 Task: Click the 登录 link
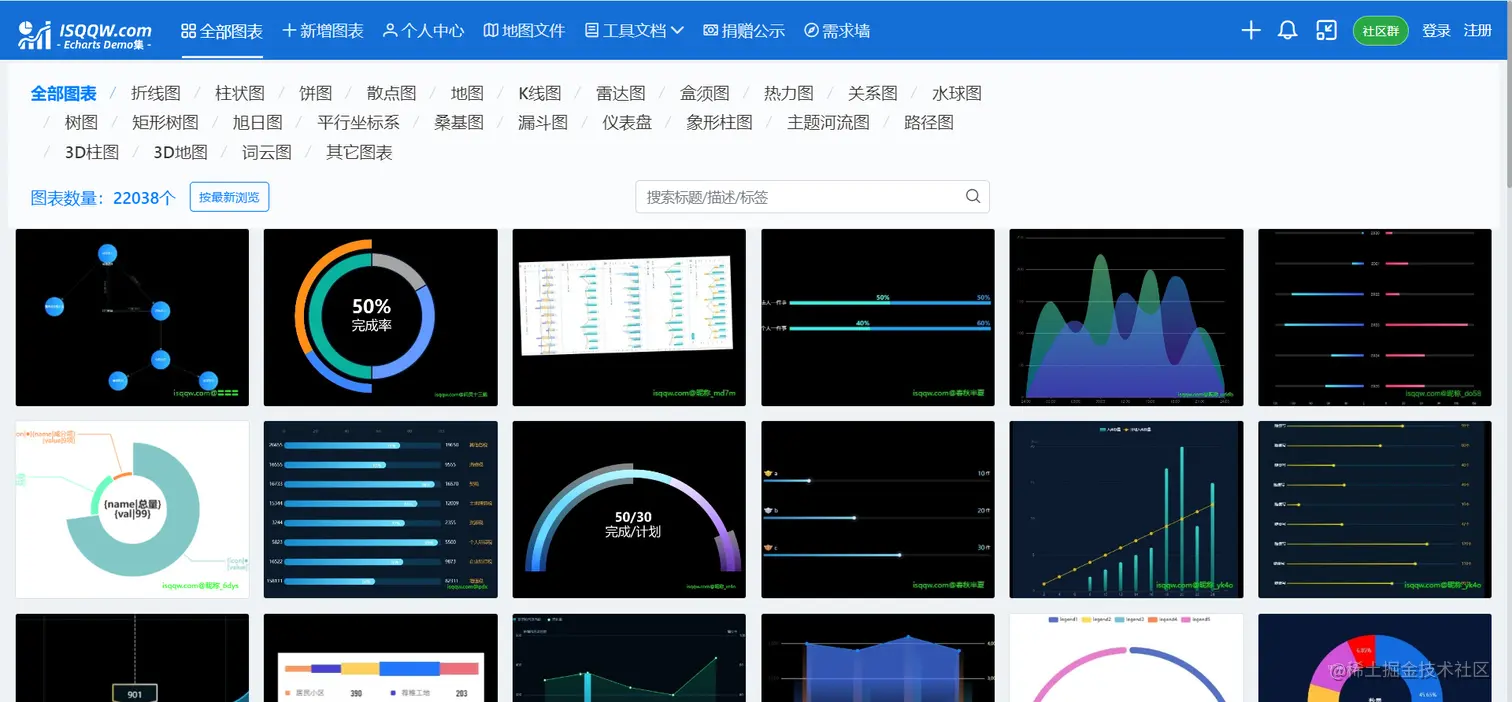(x=1436, y=31)
